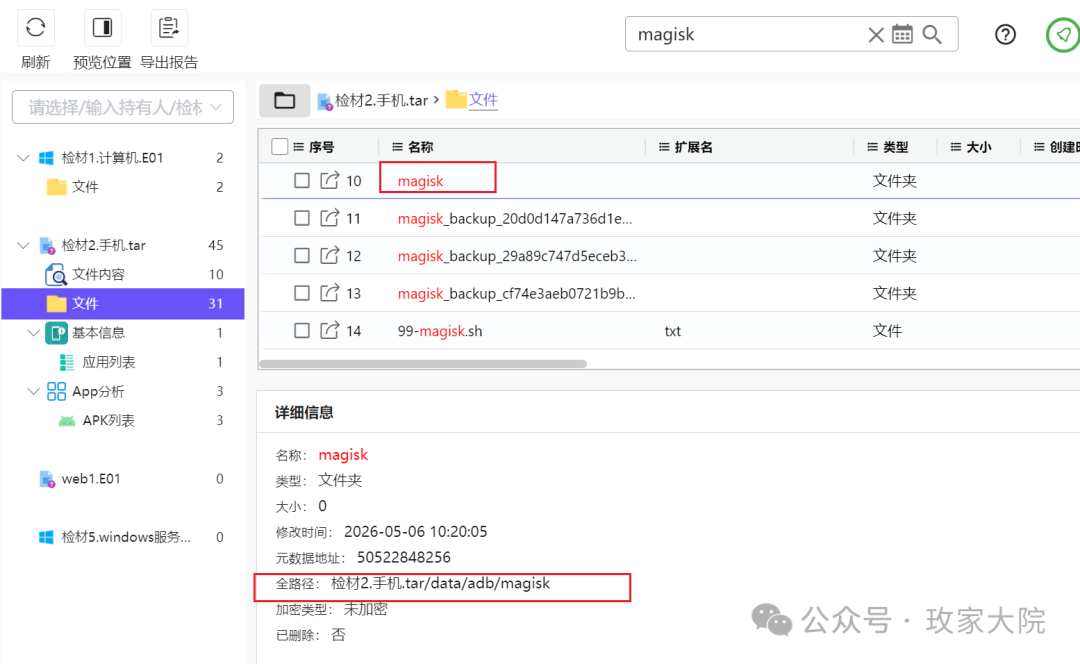Image resolution: width=1080 pixels, height=664 pixels.
Task: Click magisk_backup_cf74e3aeb0721b9b... entry
Action: pyautogui.click(x=517, y=293)
